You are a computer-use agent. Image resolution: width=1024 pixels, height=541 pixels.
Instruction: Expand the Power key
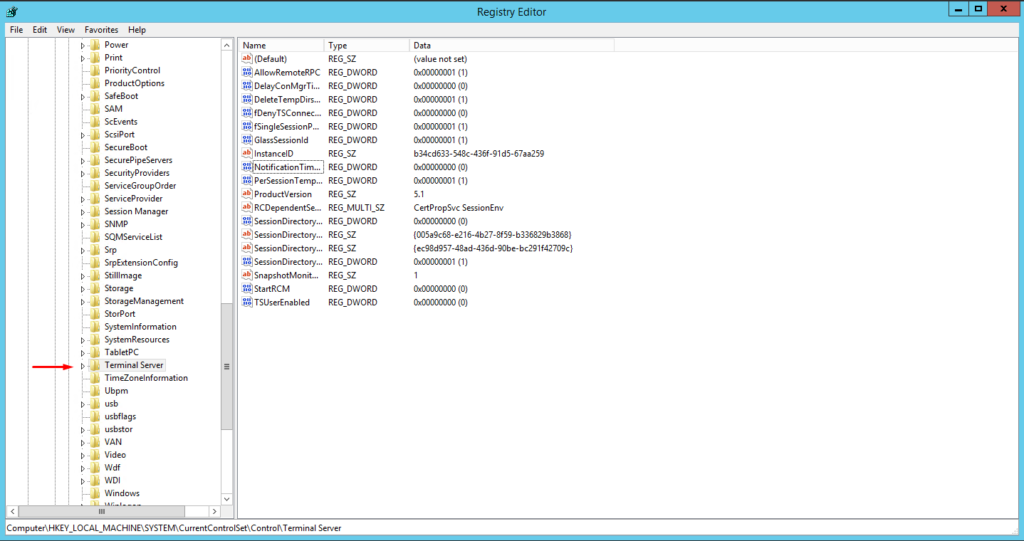pos(83,46)
